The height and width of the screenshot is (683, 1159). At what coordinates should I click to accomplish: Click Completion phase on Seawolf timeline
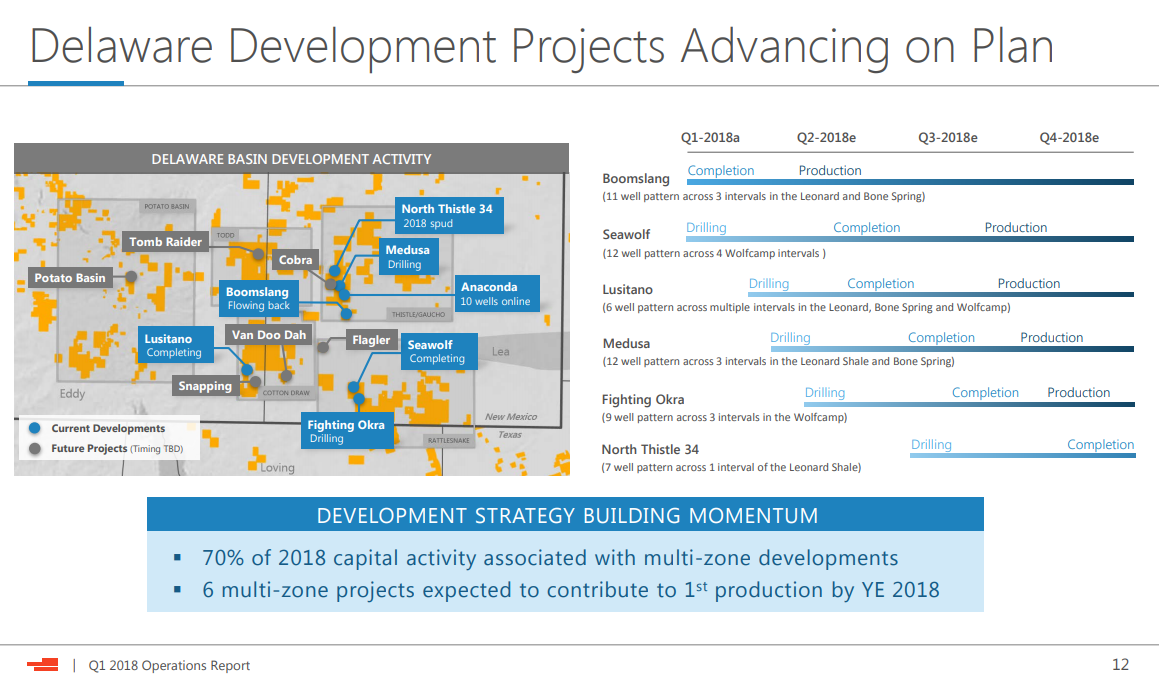pyautogui.click(x=866, y=228)
